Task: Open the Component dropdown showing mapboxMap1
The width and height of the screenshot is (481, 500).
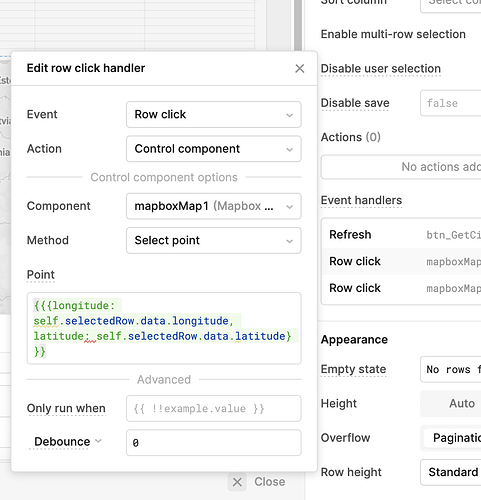Action: click(x=214, y=206)
